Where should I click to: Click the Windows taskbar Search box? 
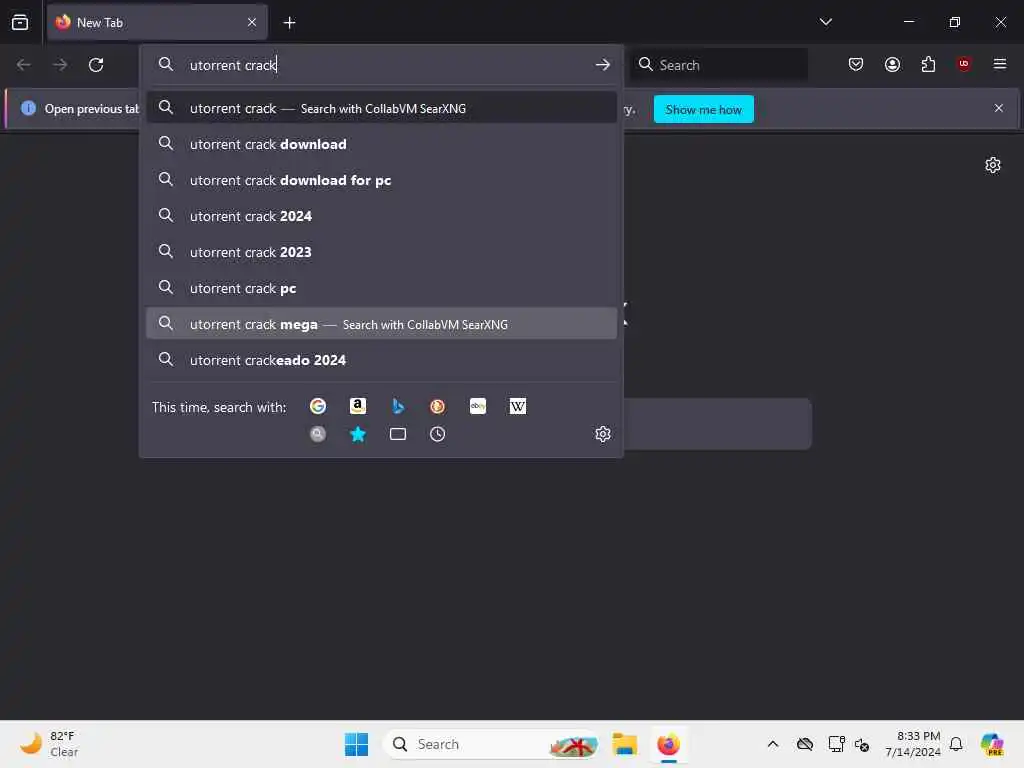[491, 744]
